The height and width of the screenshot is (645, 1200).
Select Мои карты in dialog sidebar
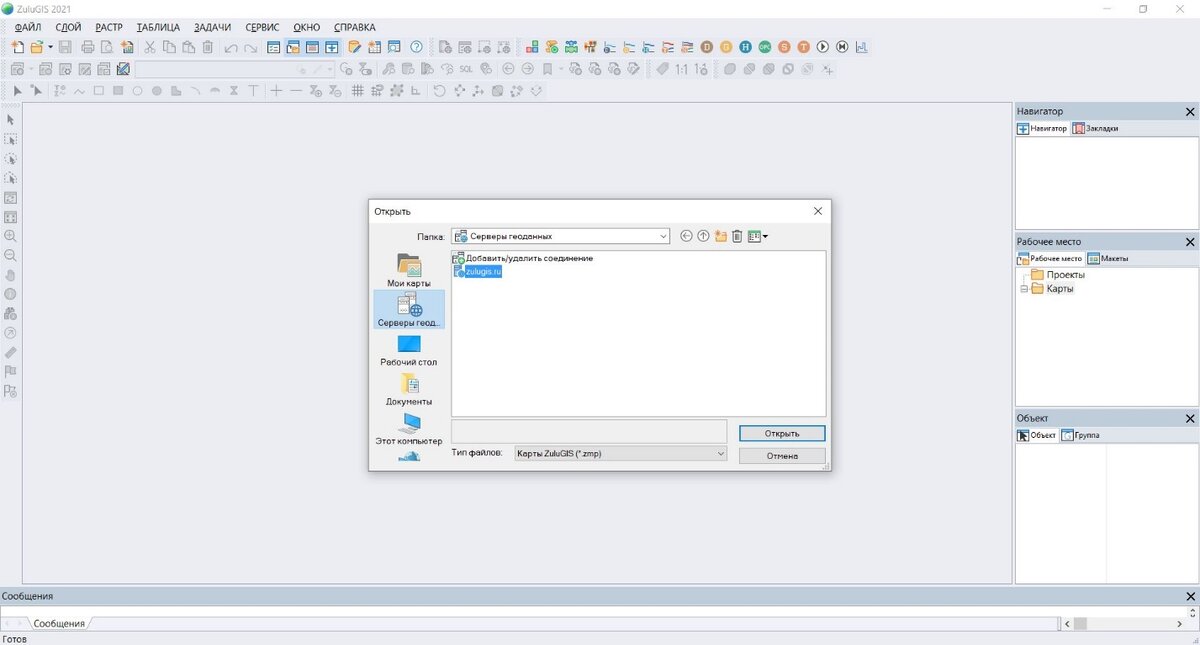pyautogui.click(x=409, y=270)
